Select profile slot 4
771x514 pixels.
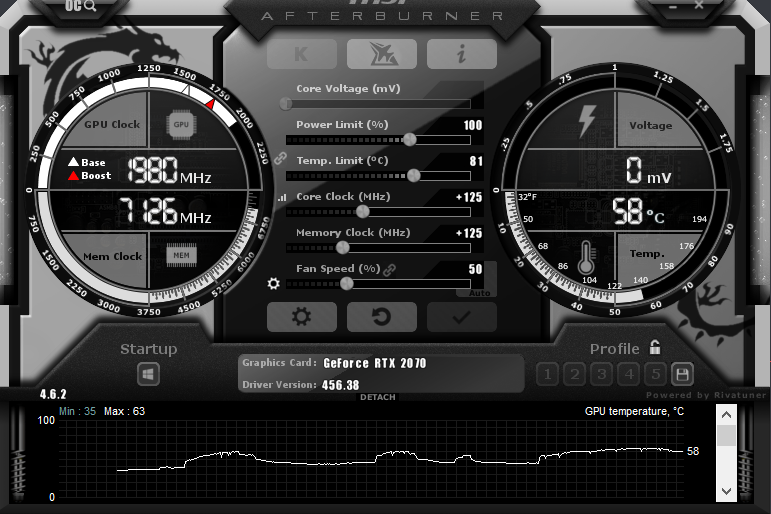click(x=628, y=374)
